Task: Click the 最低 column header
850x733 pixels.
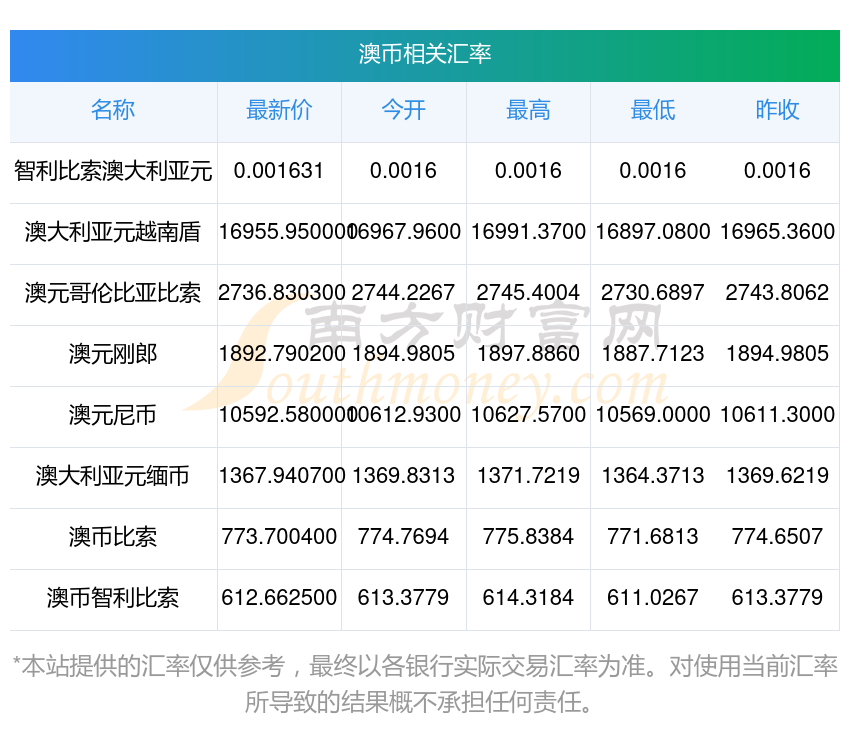Action: (x=653, y=110)
